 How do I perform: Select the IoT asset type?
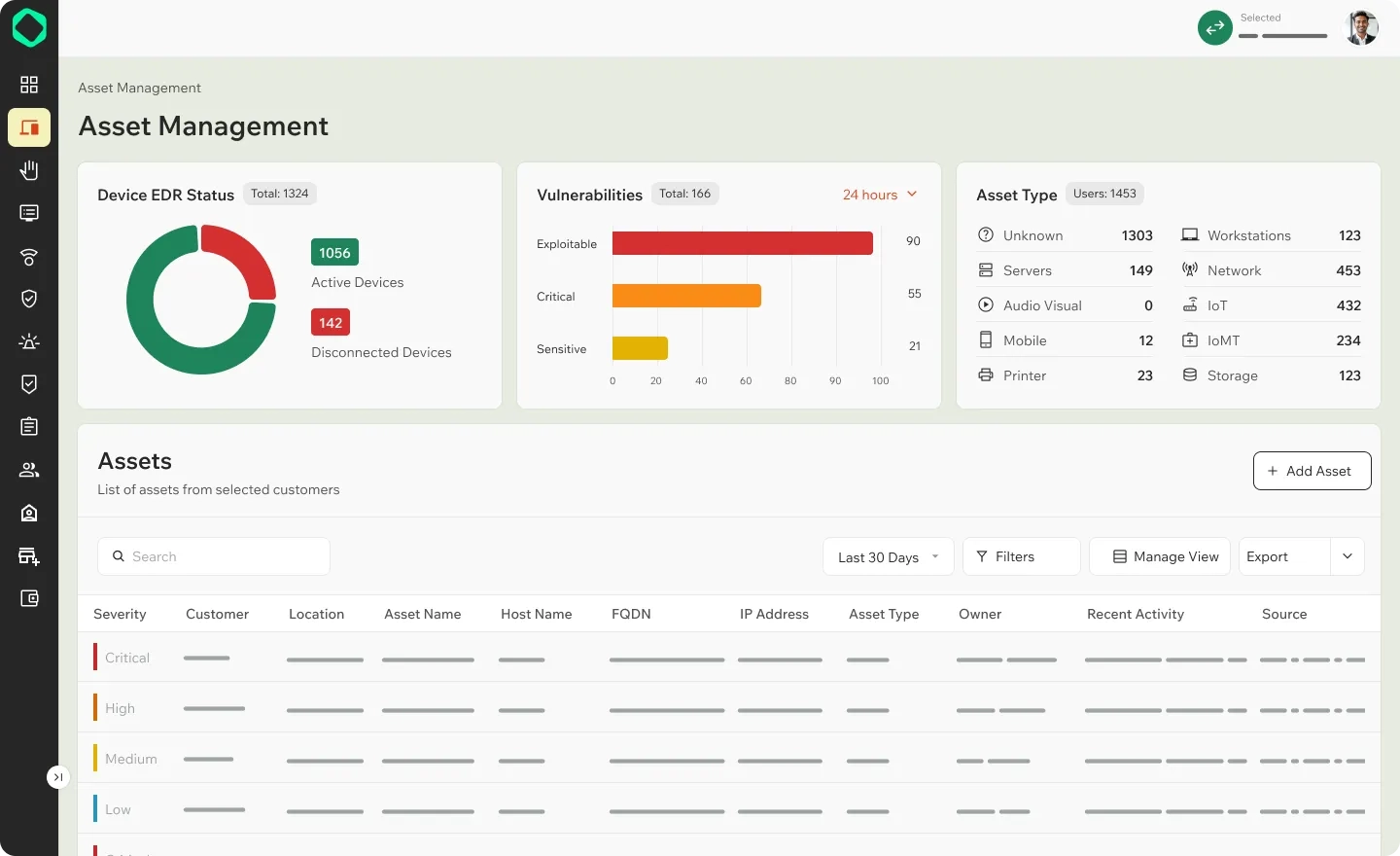(1271, 305)
